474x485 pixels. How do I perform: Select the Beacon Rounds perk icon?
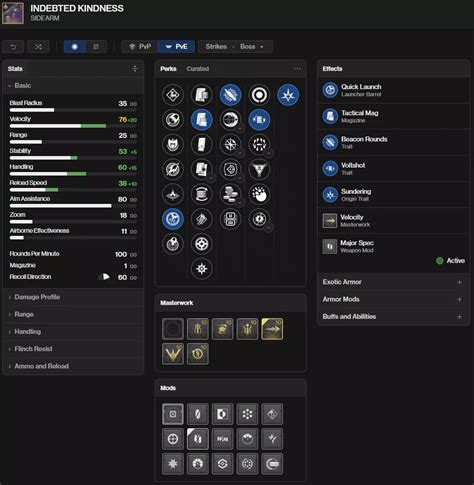click(230, 95)
